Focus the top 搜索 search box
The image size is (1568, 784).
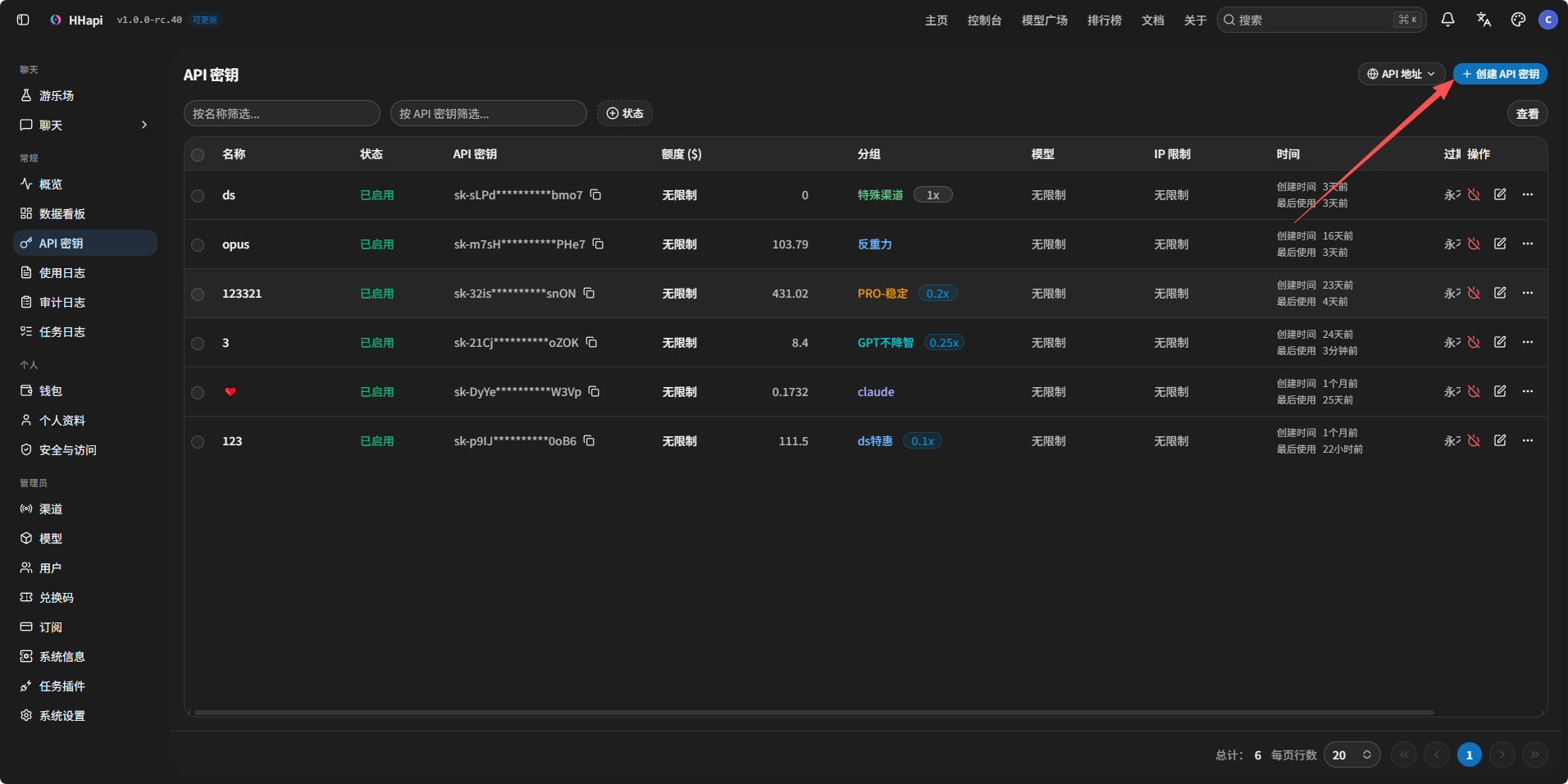pos(1321,20)
